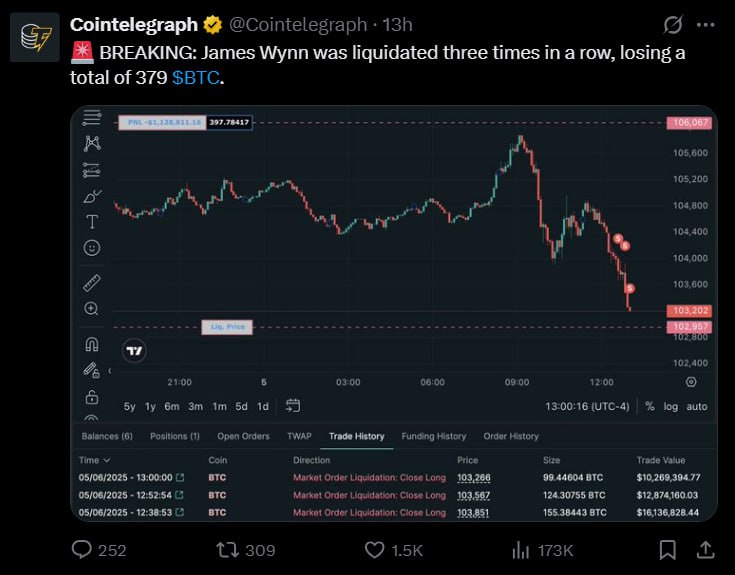This screenshot has height=575, width=735.
Task: Click the Liq. Price line label
Action: pos(227,327)
